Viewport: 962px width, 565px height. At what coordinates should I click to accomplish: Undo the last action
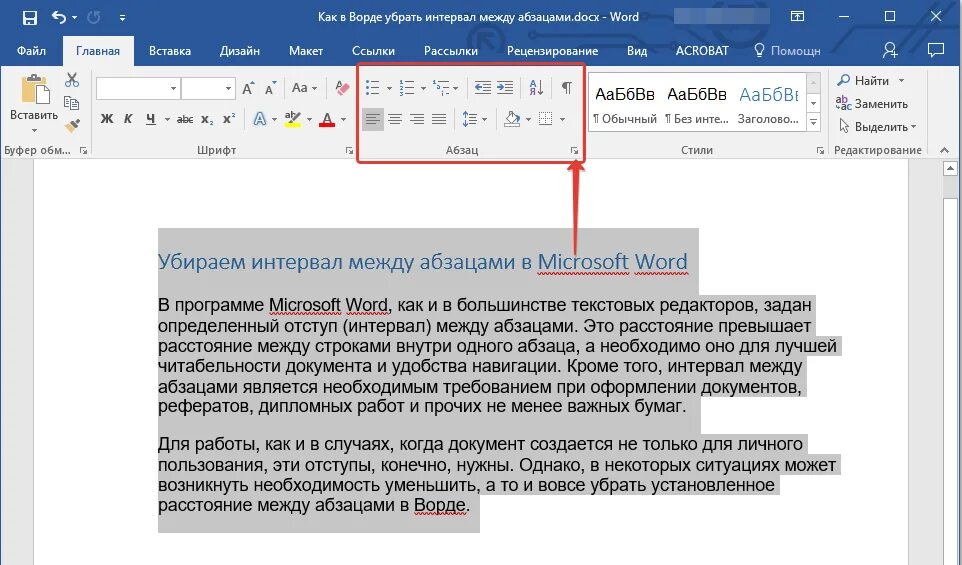[x=59, y=17]
